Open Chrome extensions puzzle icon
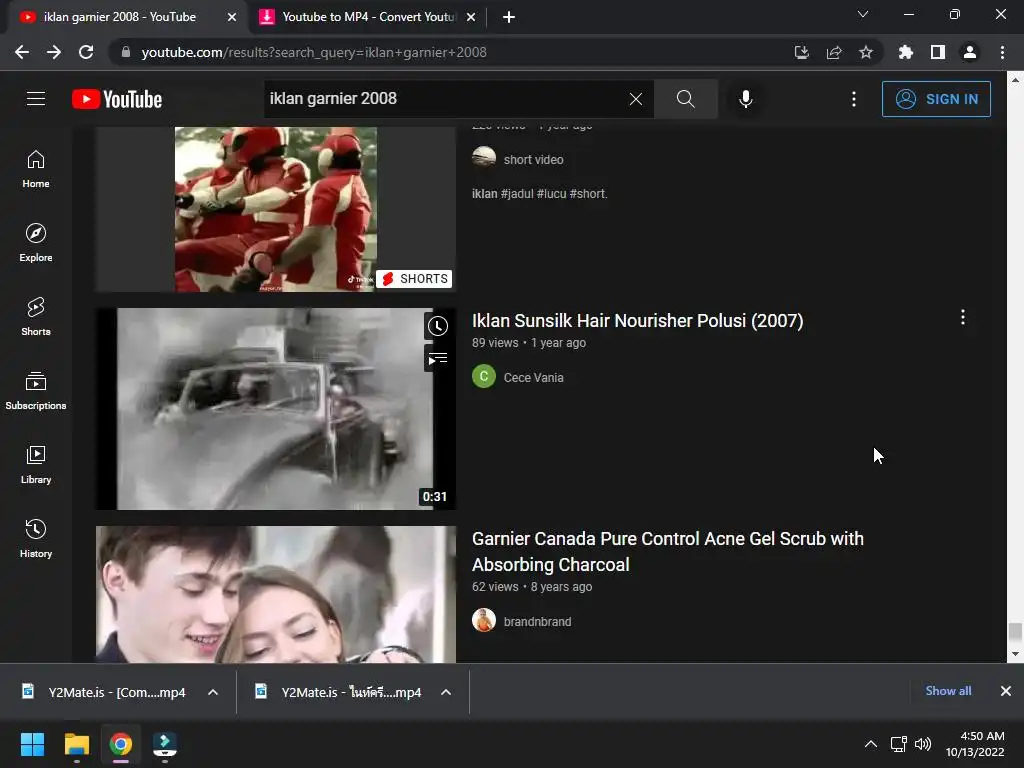 coord(905,52)
